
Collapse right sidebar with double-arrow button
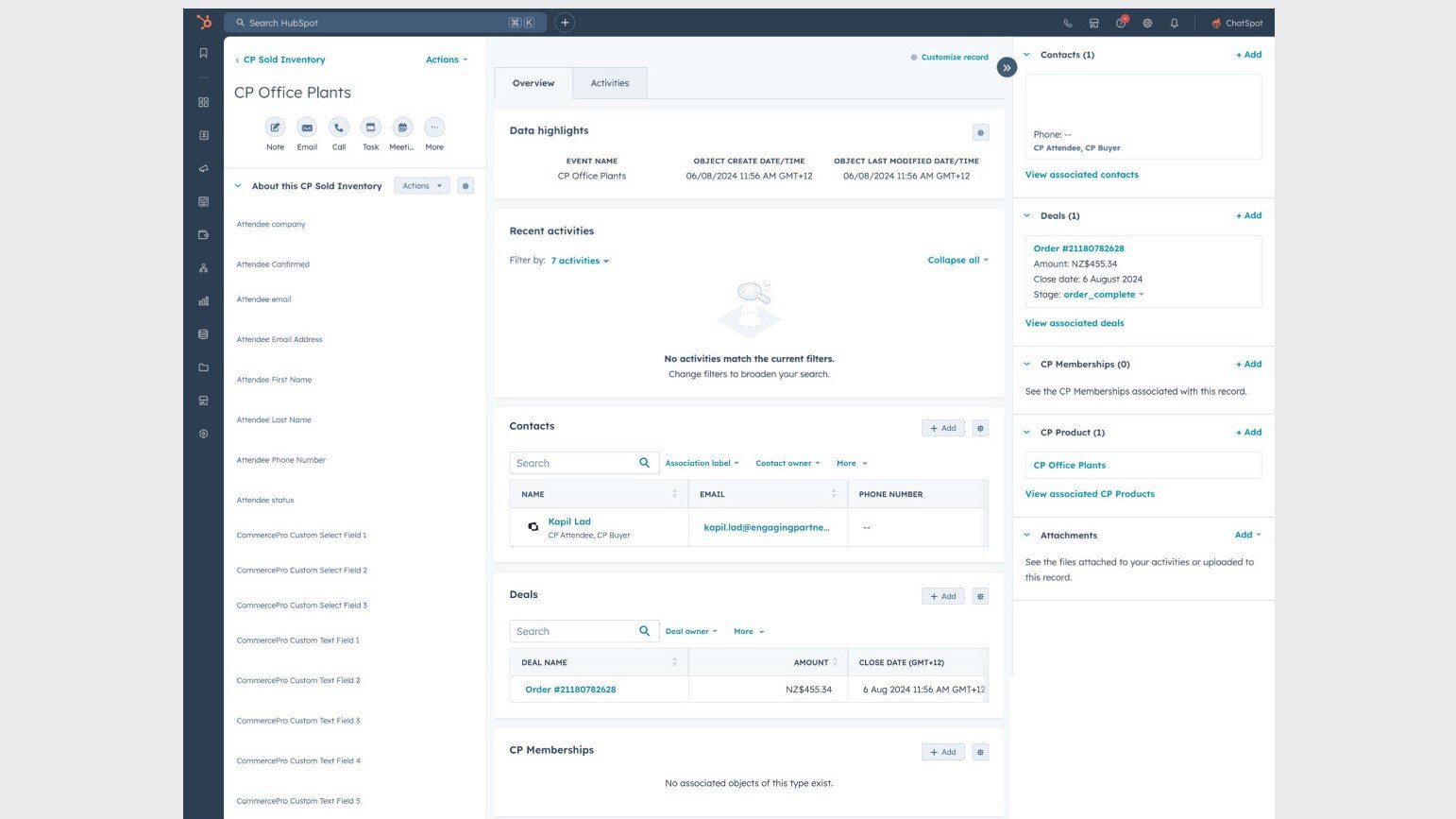click(1007, 68)
